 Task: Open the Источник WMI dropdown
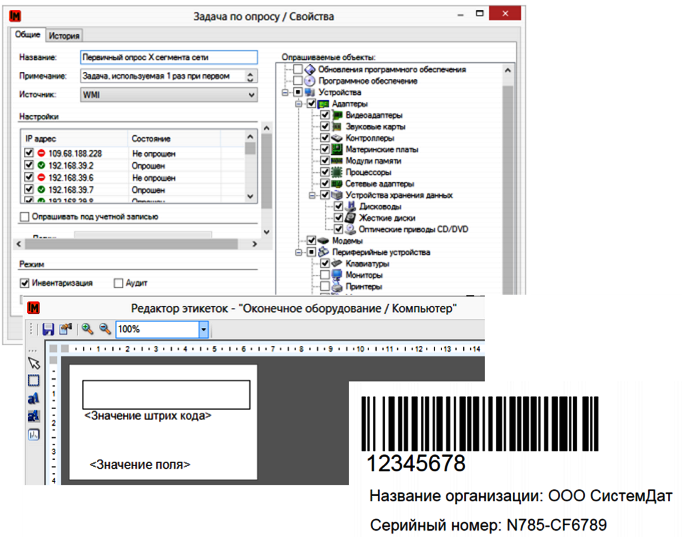[251, 95]
